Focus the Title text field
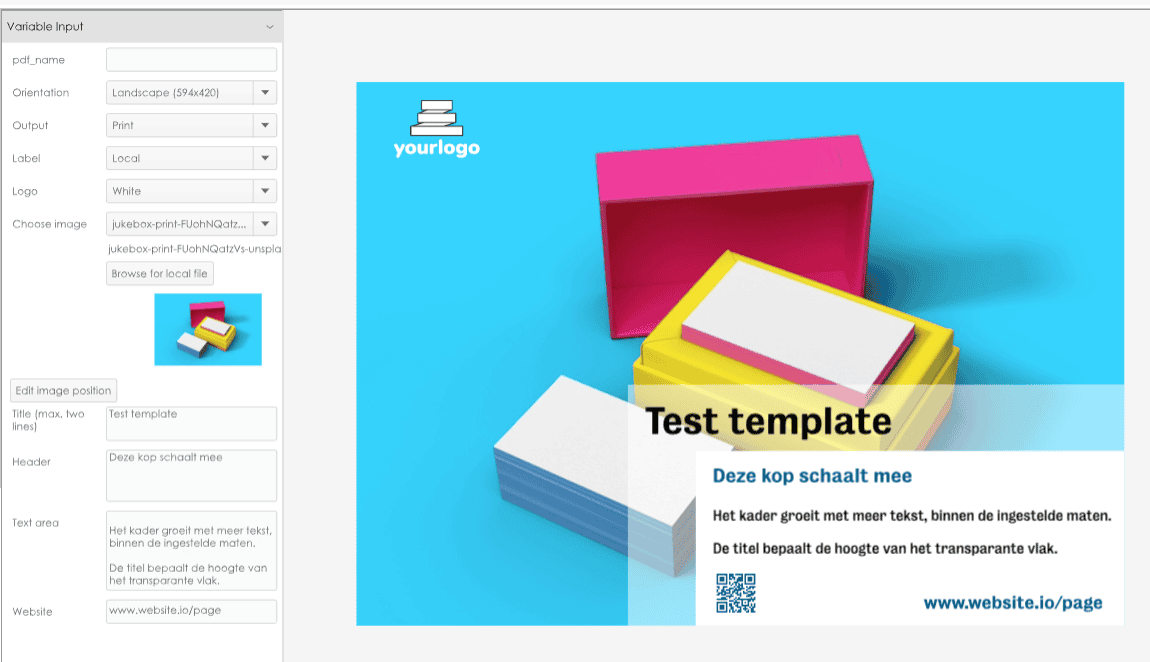This screenshot has width=1150, height=662. [x=191, y=423]
